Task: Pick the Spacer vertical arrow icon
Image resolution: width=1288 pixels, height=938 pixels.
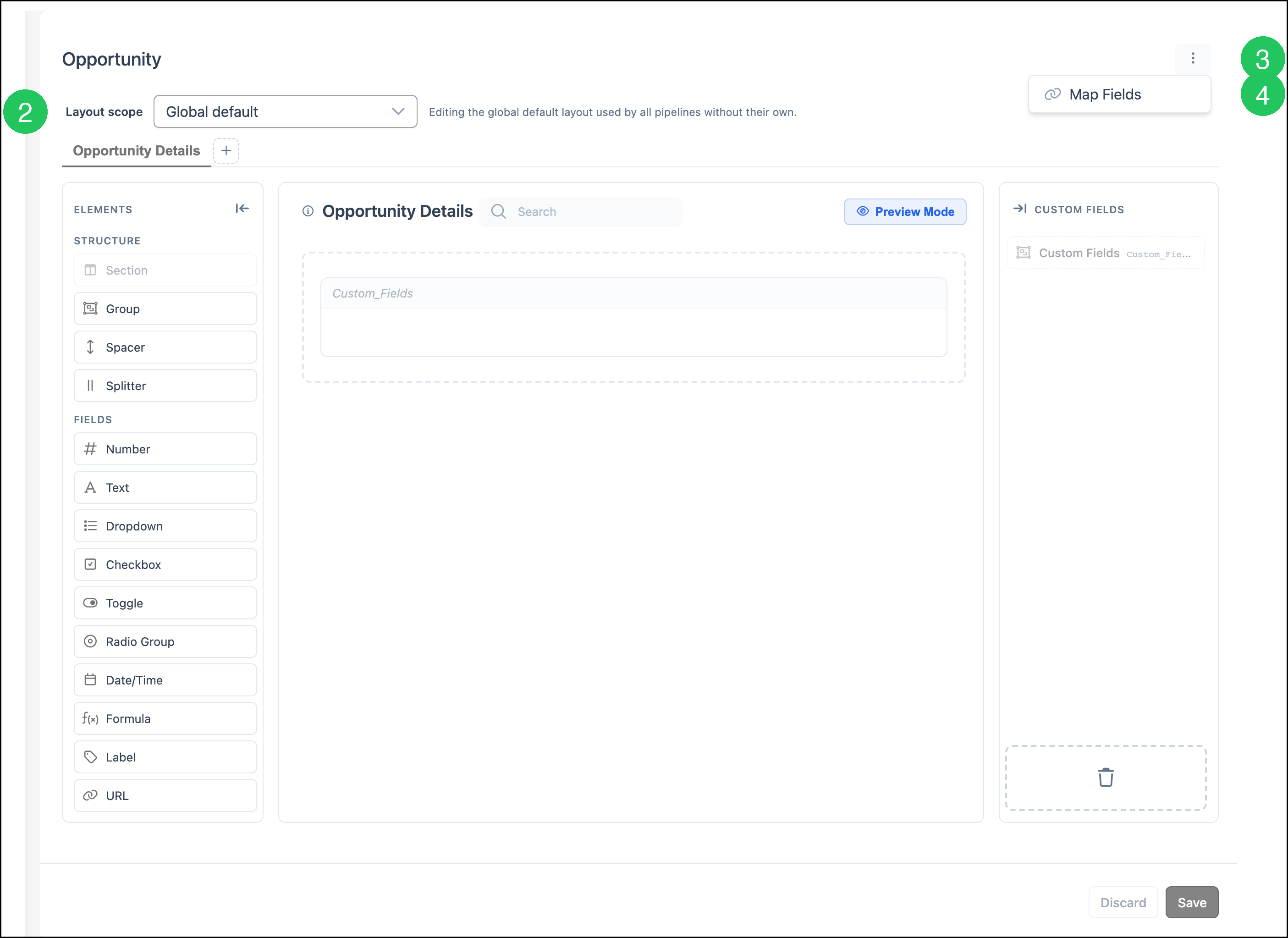Action: point(90,347)
